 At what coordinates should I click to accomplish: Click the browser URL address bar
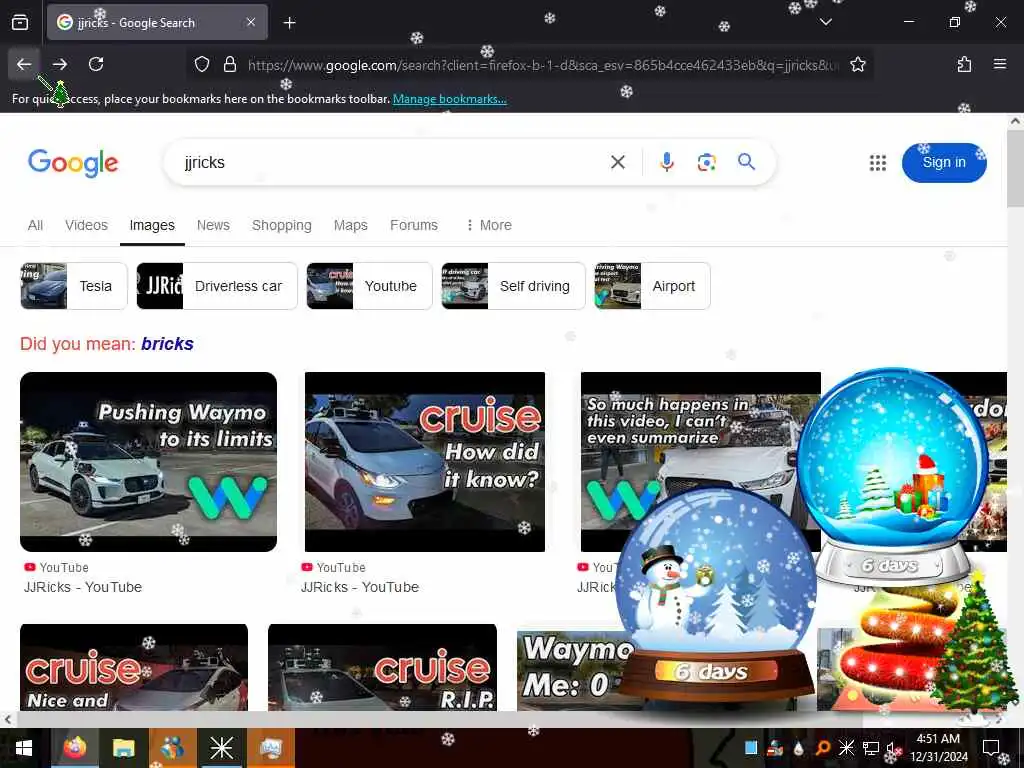pyautogui.click(x=542, y=65)
